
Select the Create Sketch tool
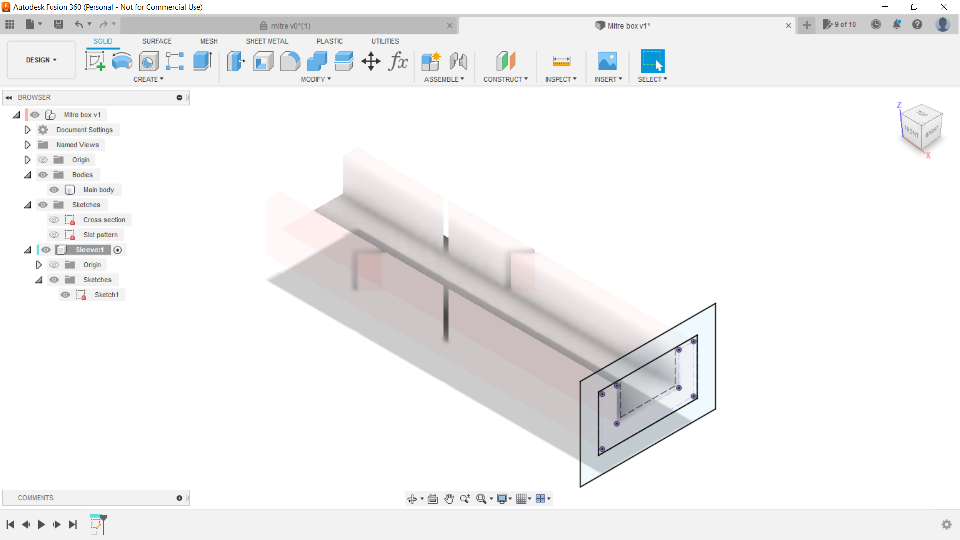(96, 62)
